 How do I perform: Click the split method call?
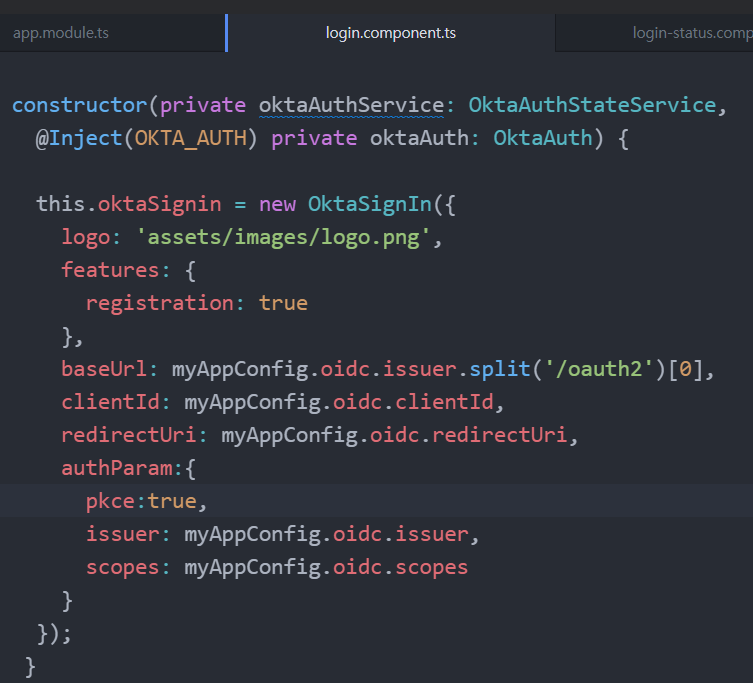click(x=499, y=369)
